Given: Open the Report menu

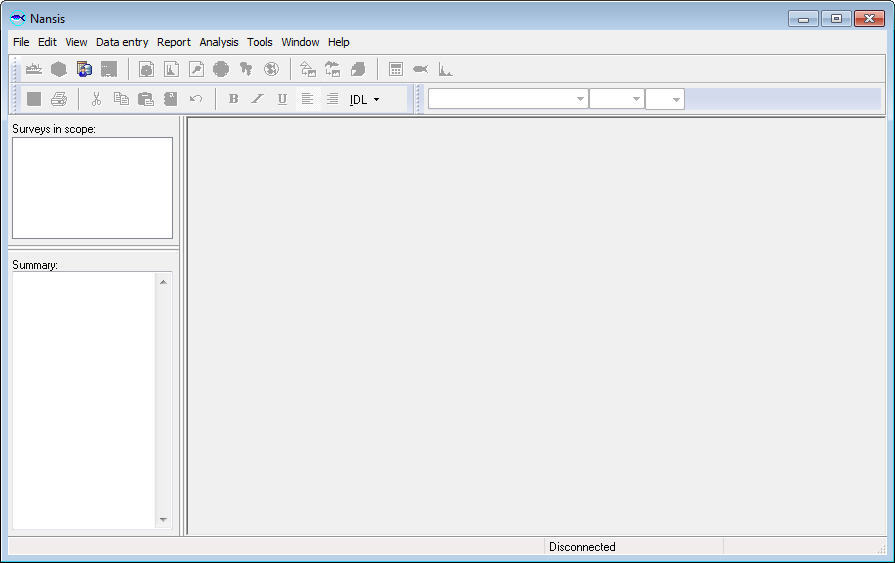Looking at the screenshot, I should click(x=174, y=42).
